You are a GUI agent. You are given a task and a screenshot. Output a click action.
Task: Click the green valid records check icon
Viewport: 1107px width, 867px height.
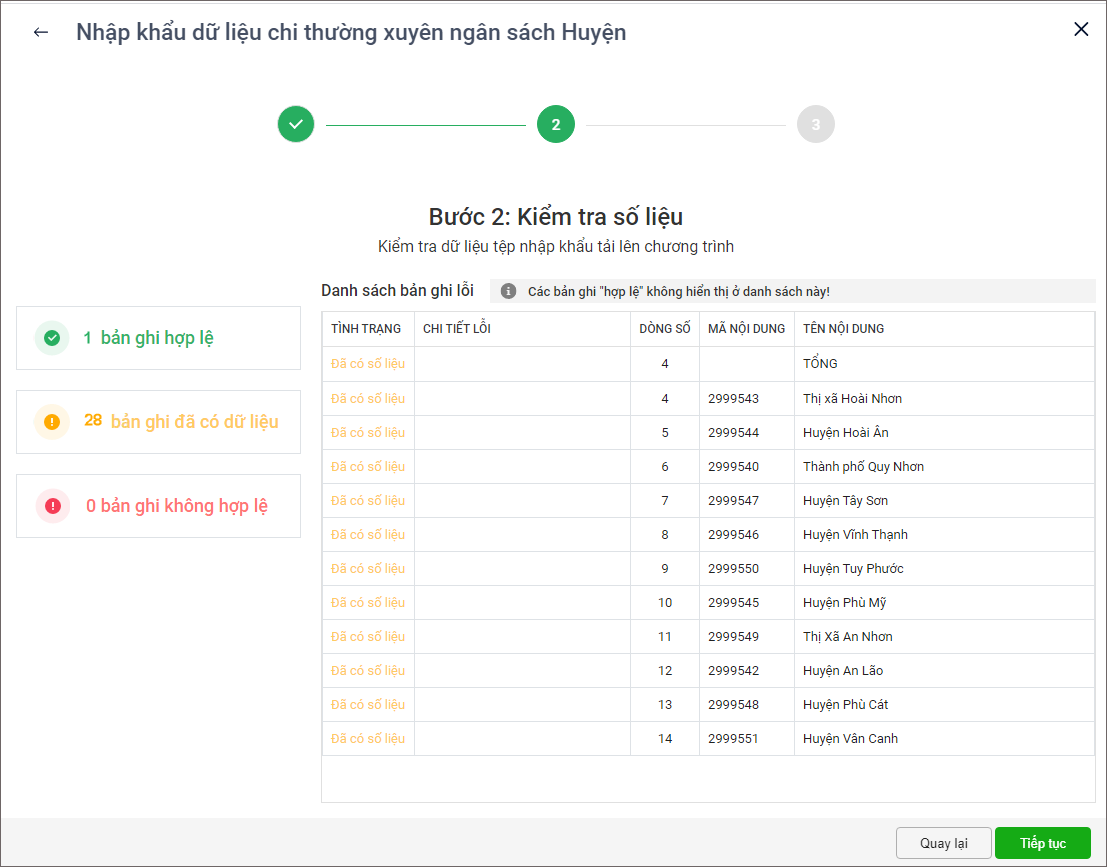pos(52,338)
